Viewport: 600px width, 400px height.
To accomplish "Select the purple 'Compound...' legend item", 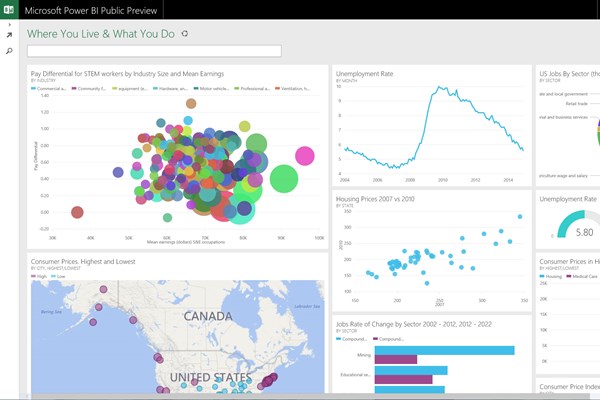I will (x=388, y=339).
